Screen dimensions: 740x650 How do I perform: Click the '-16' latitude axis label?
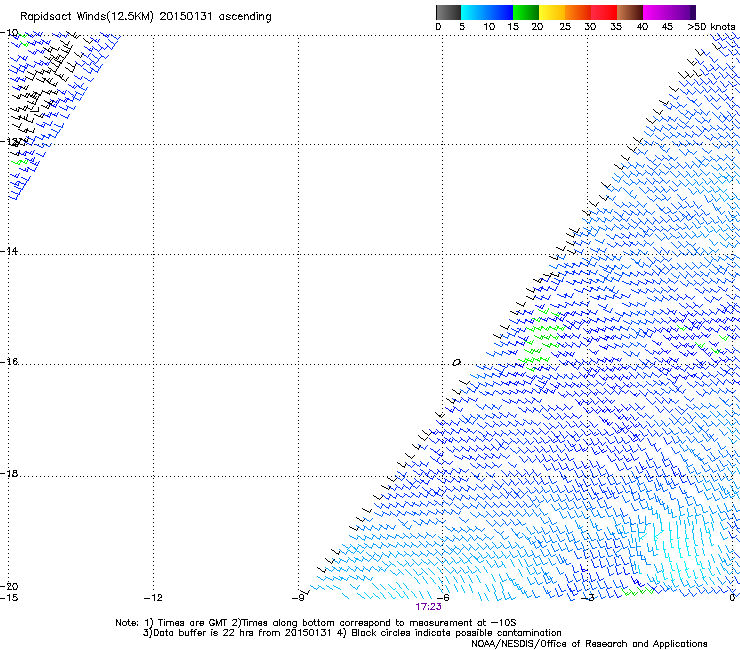(x=9, y=362)
